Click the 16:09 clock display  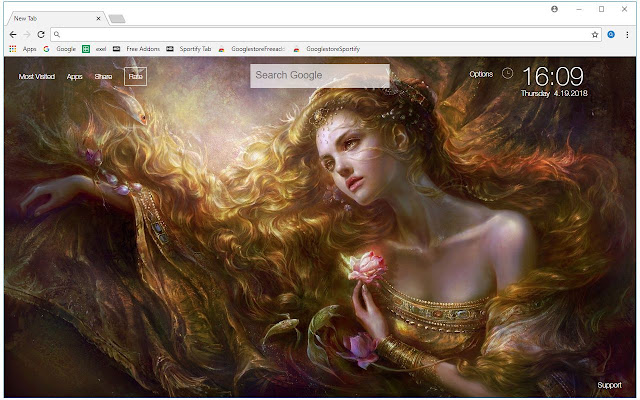pos(553,76)
